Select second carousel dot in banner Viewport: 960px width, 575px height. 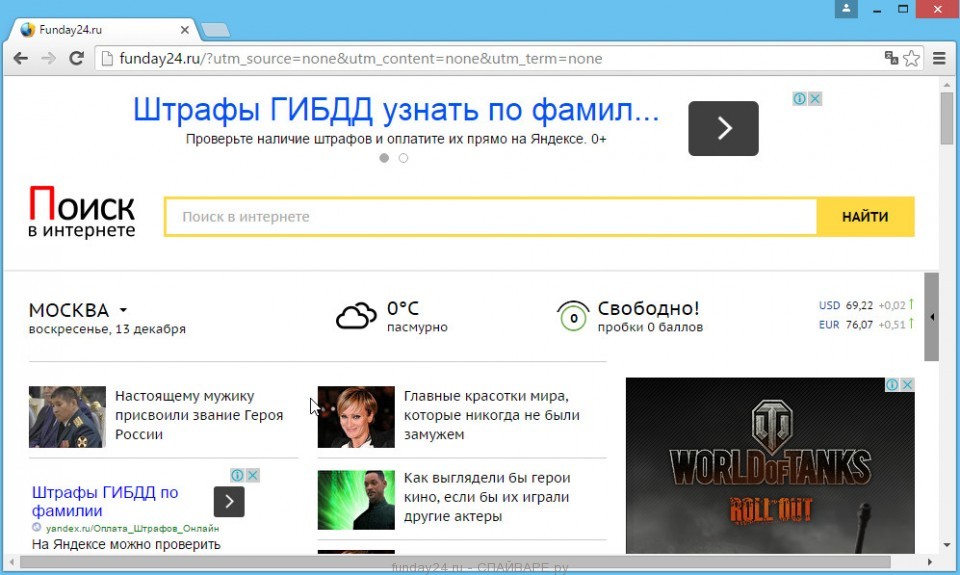coord(403,158)
